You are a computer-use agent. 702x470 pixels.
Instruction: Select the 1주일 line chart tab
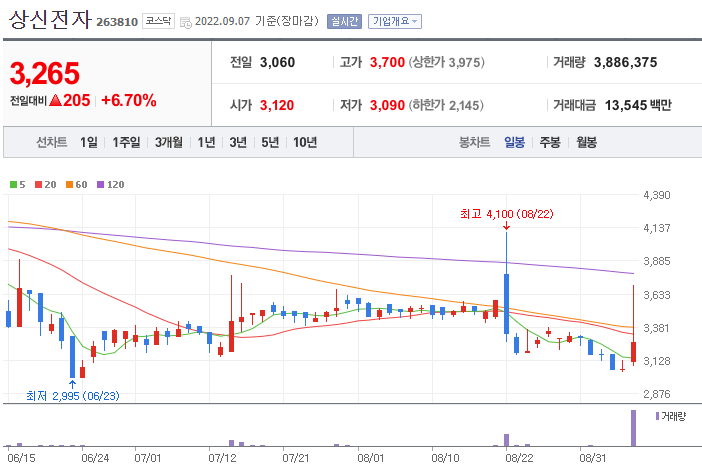click(x=126, y=142)
